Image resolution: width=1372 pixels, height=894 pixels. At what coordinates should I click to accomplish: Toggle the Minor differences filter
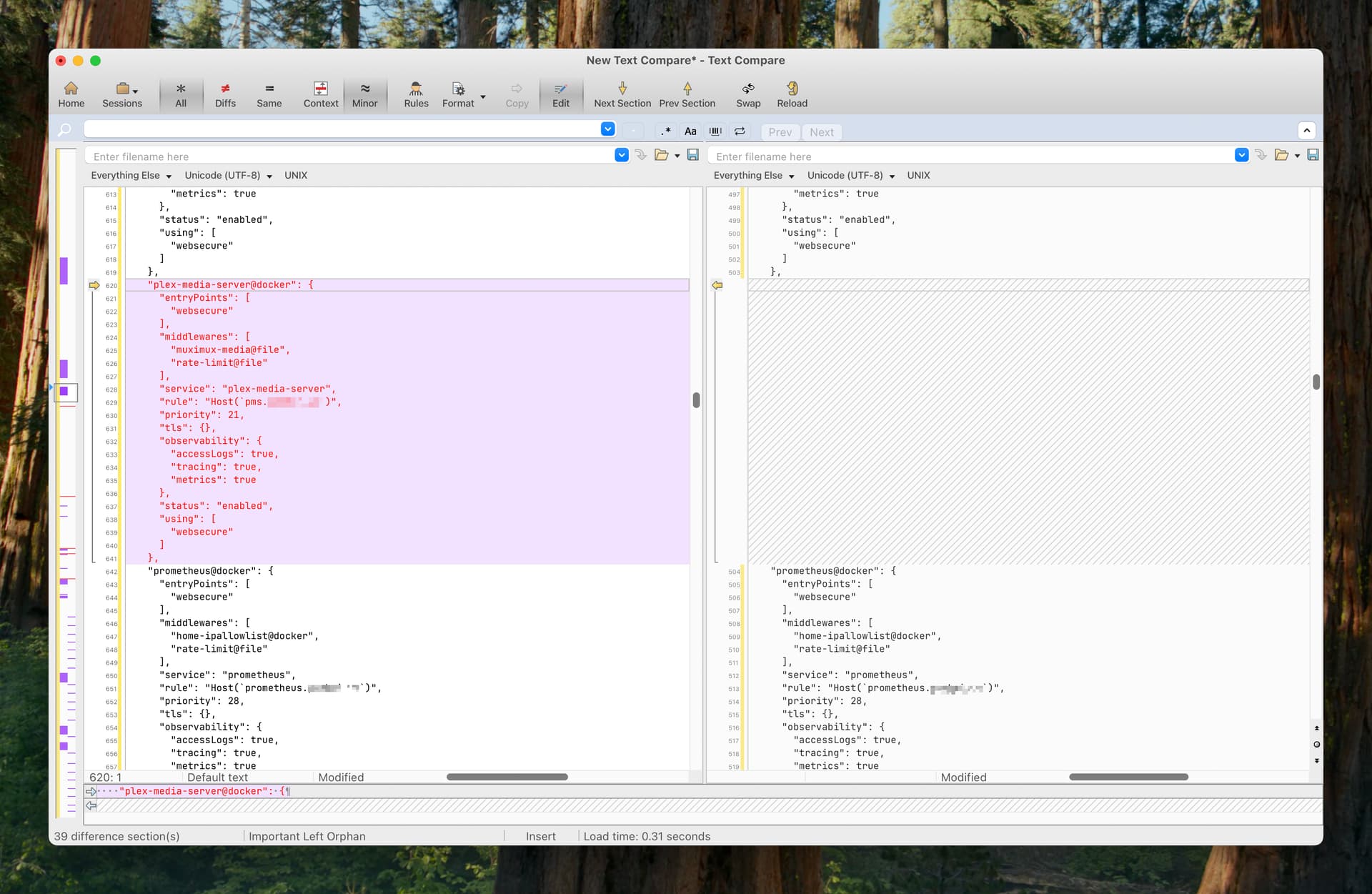pos(364,94)
